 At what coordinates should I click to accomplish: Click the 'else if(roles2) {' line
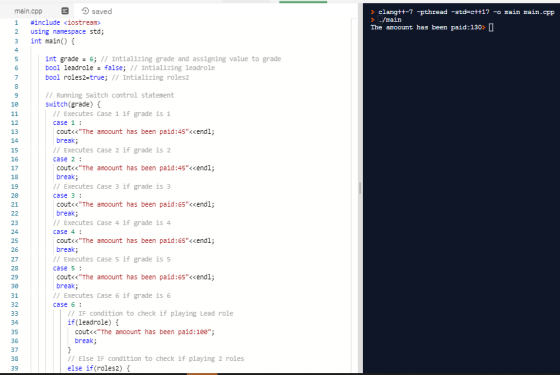click(x=99, y=368)
